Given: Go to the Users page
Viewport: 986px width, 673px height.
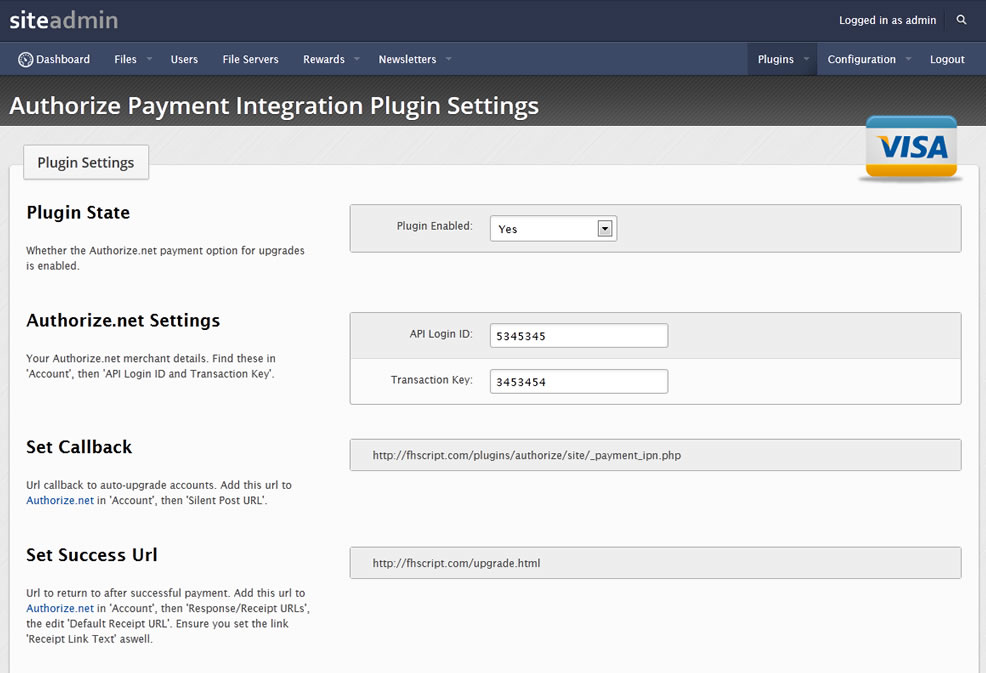Looking at the screenshot, I should pyautogui.click(x=184, y=59).
